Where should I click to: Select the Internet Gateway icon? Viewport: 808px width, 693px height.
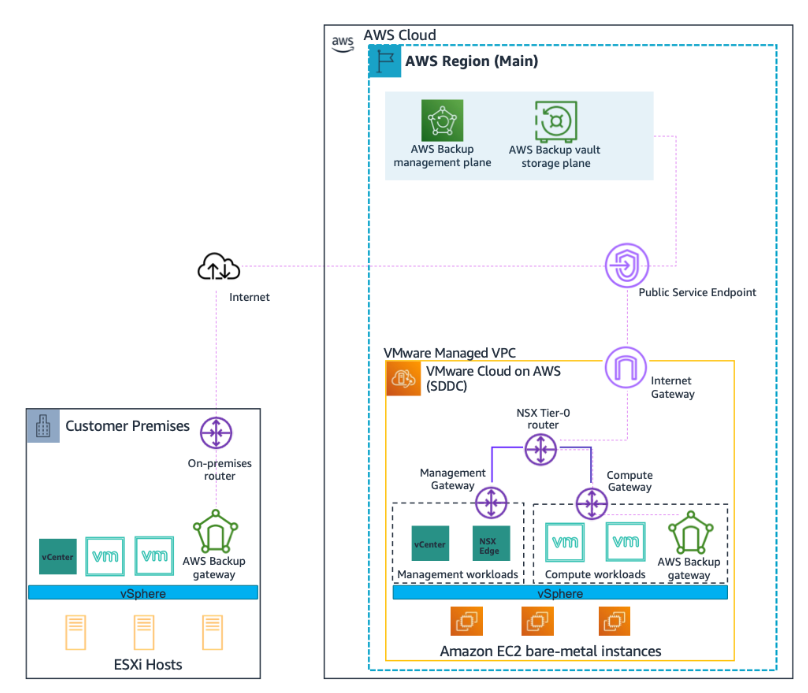pos(626,368)
